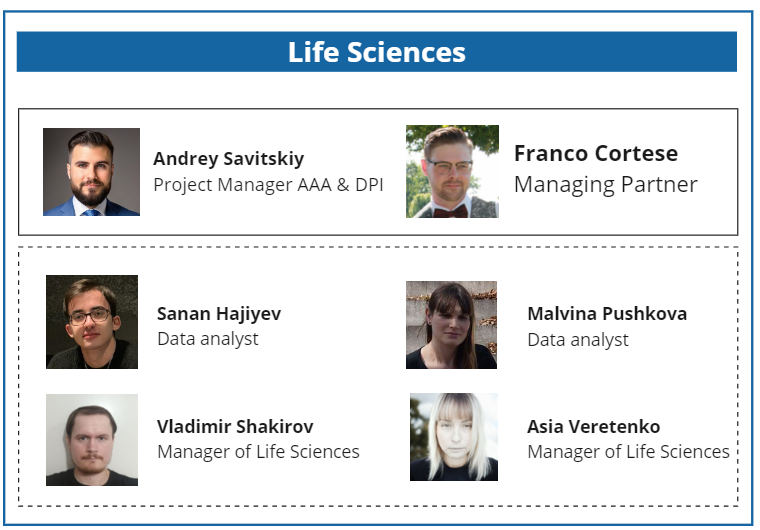
Task: Select Manager of Life Sciences under Vladimir Shakirov
Action: tap(258, 452)
